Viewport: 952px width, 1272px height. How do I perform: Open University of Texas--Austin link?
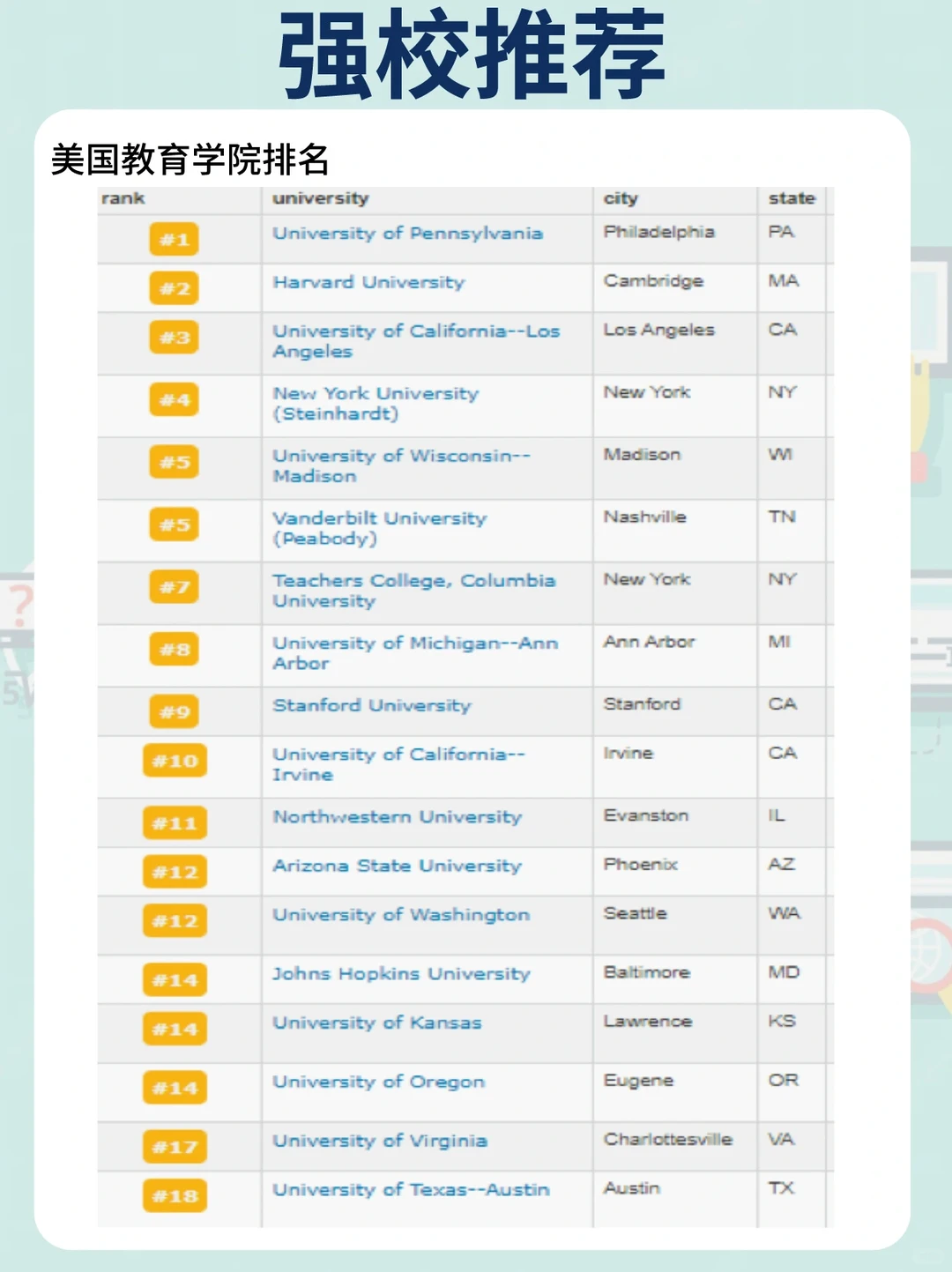pos(411,1190)
